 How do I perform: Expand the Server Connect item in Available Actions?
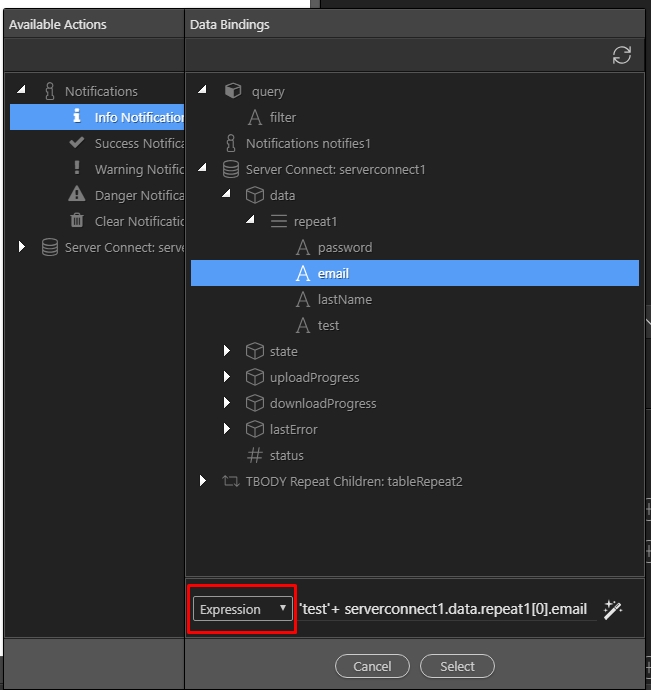[22, 246]
